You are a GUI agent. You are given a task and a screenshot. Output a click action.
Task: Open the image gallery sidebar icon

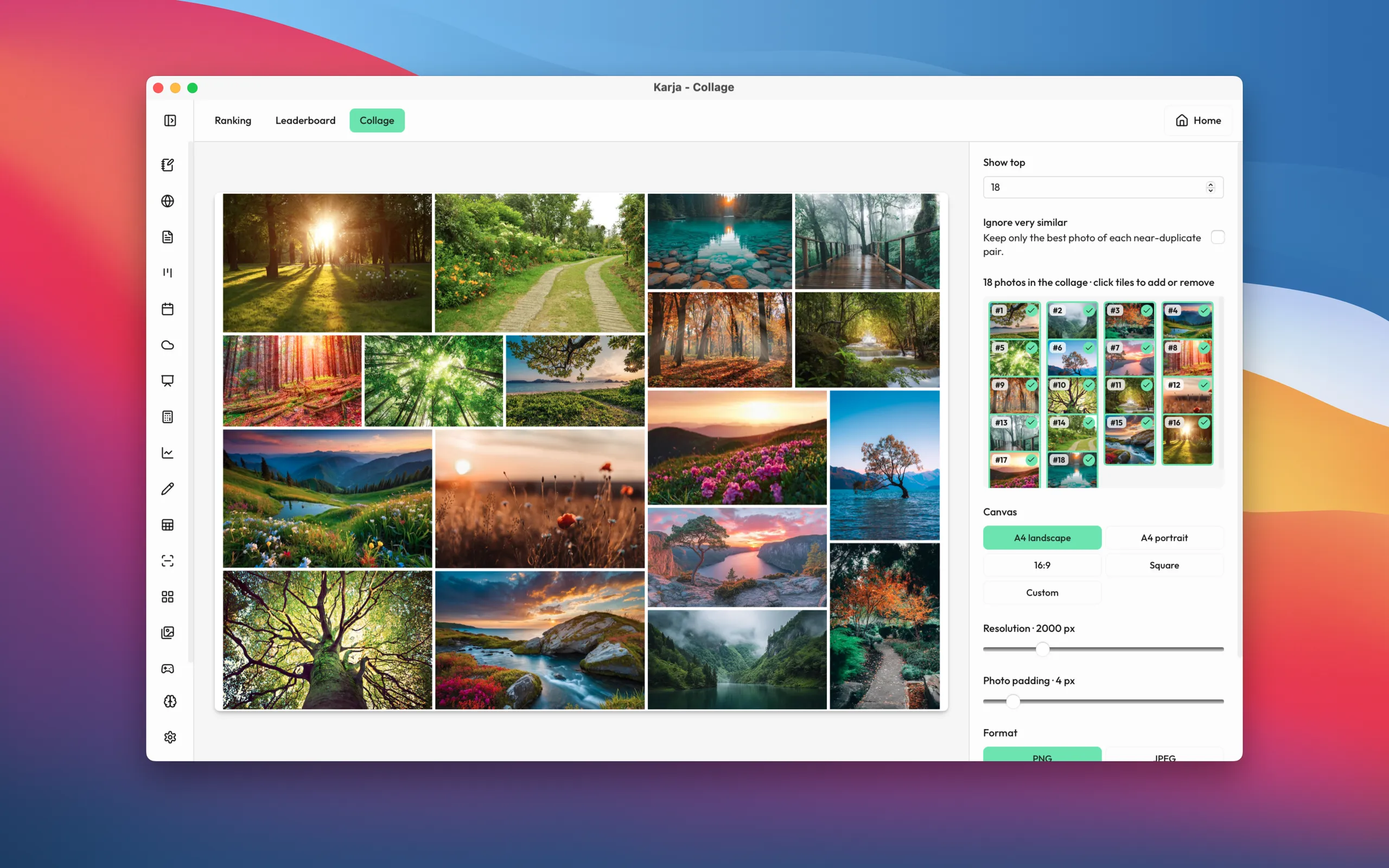[168, 633]
